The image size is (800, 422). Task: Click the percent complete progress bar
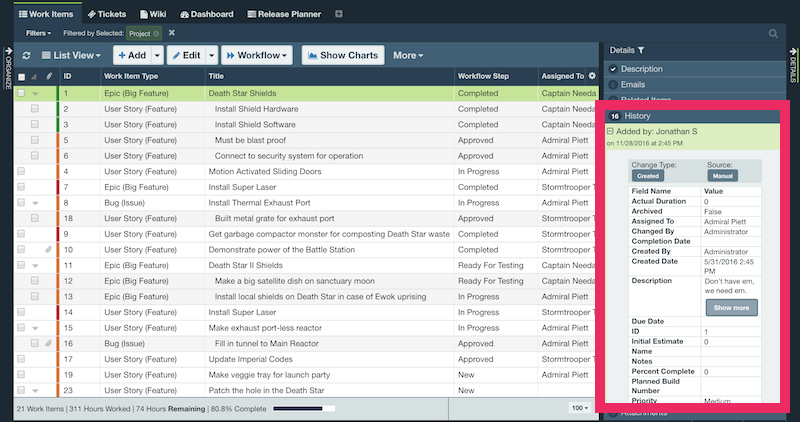[304, 409]
